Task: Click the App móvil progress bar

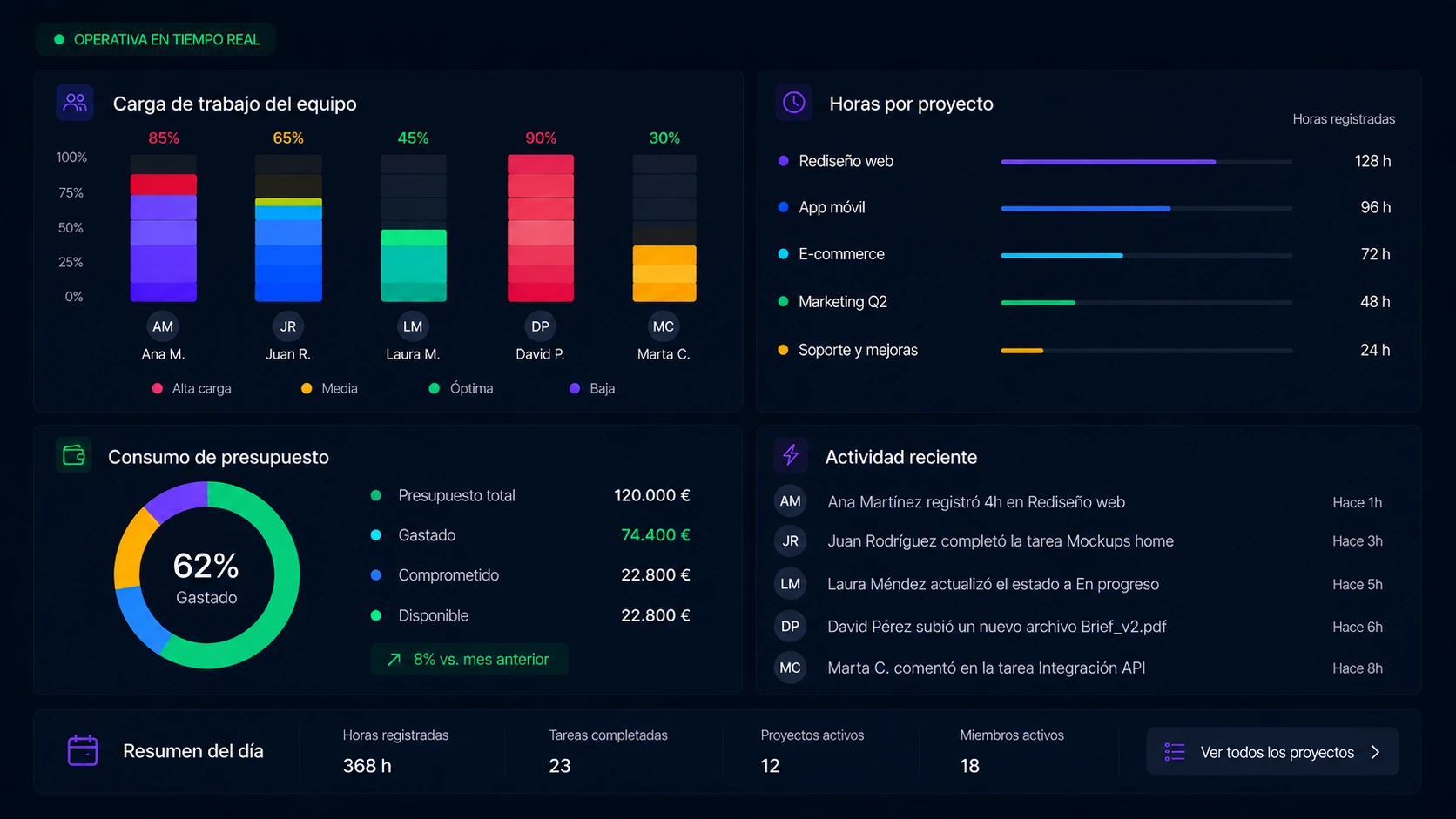Action: click(1146, 208)
